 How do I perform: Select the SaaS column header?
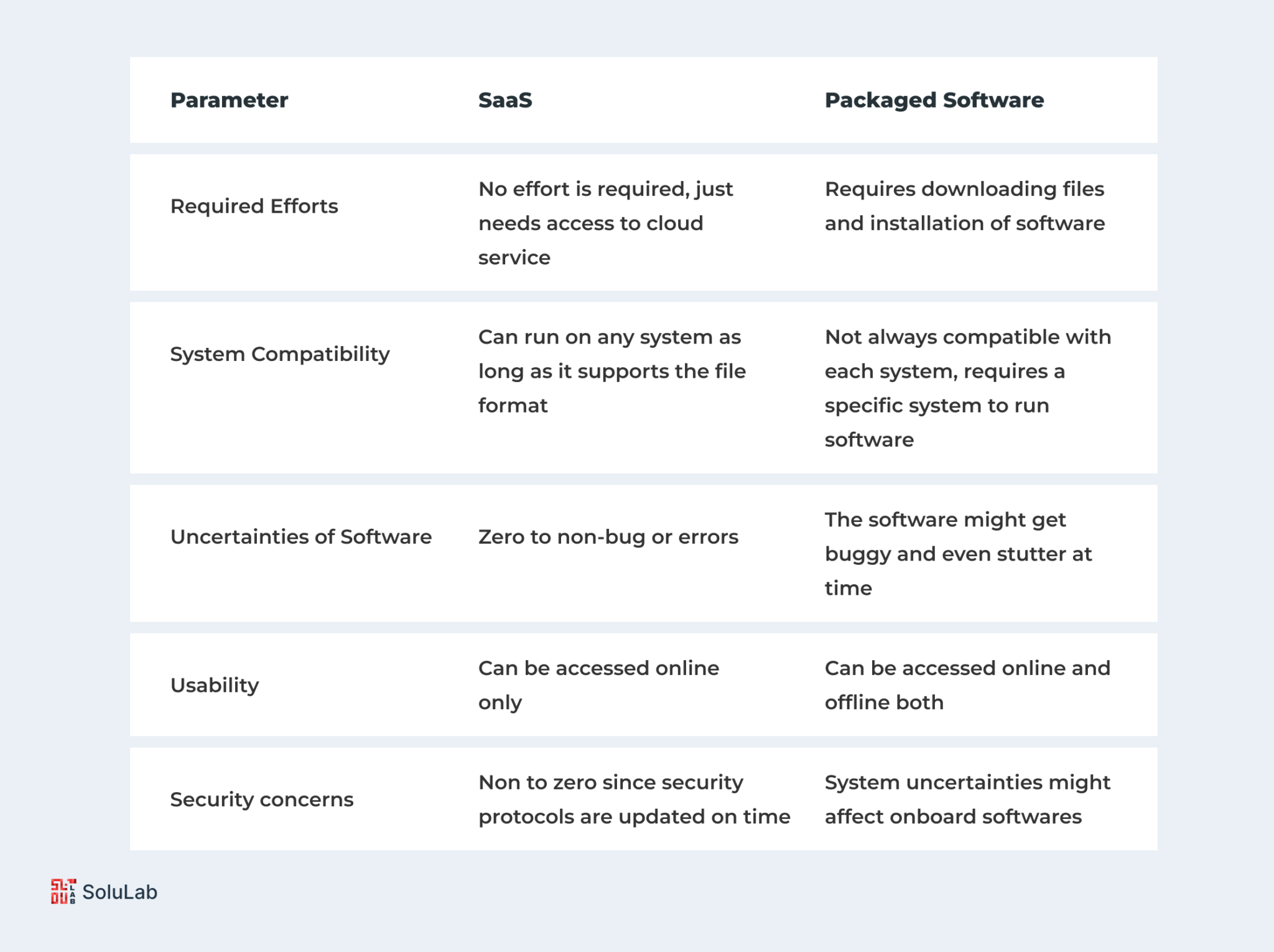pyautogui.click(x=505, y=100)
